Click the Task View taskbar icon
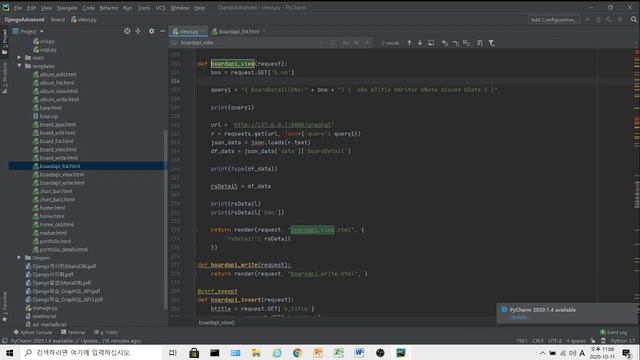 pyautogui.click(x=173, y=353)
